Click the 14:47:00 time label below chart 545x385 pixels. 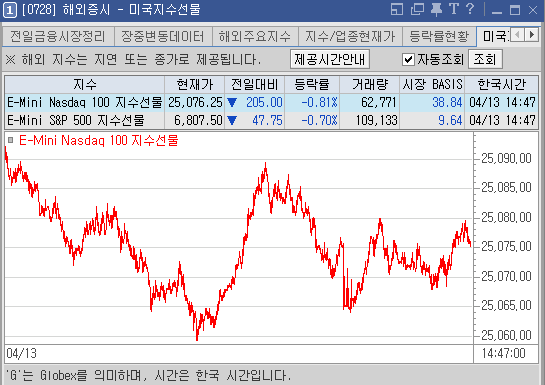coord(504,354)
